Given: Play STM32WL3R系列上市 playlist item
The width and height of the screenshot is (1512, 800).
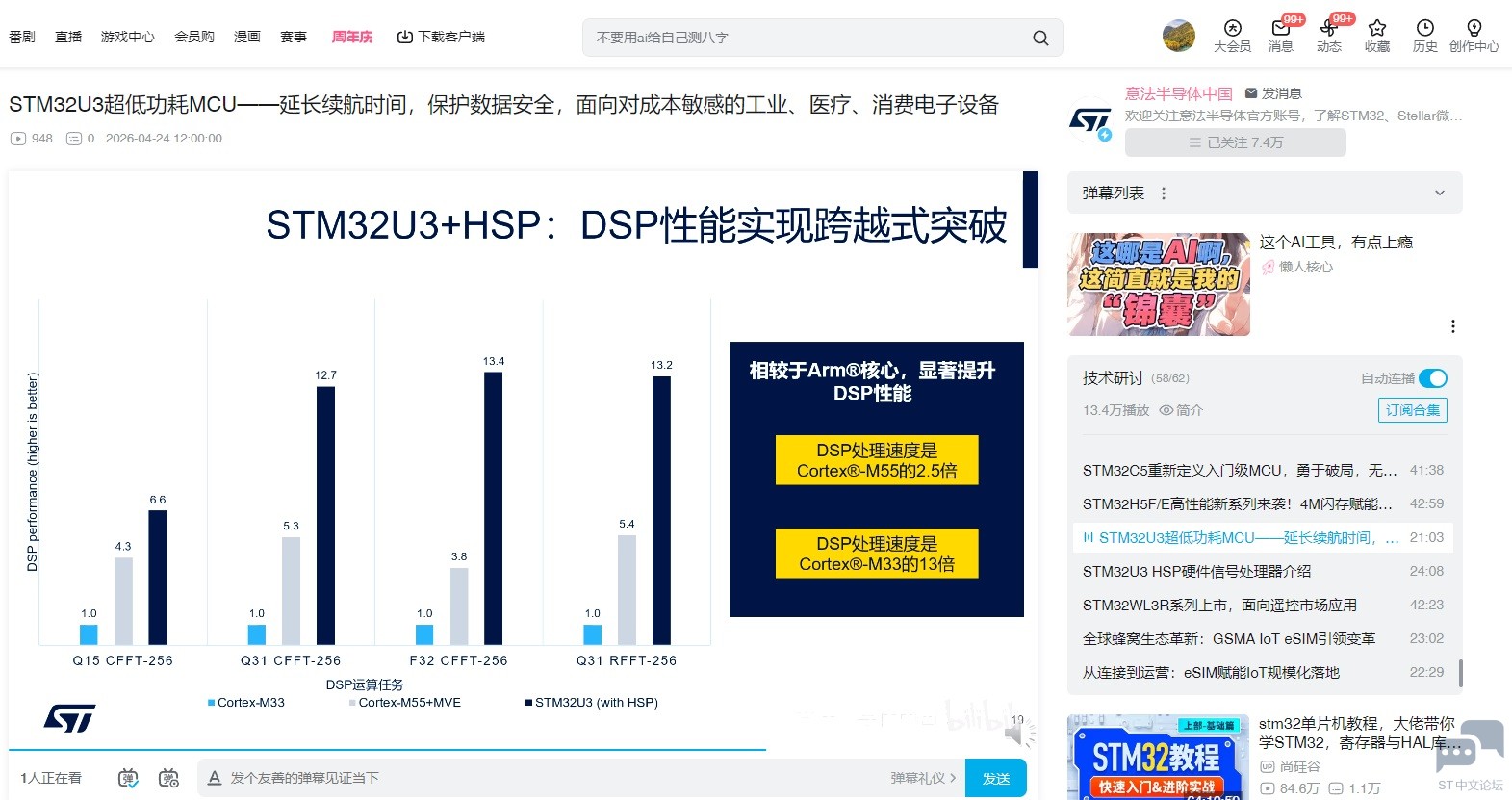Looking at the screenshot, I should click(x=1263, y=605).
